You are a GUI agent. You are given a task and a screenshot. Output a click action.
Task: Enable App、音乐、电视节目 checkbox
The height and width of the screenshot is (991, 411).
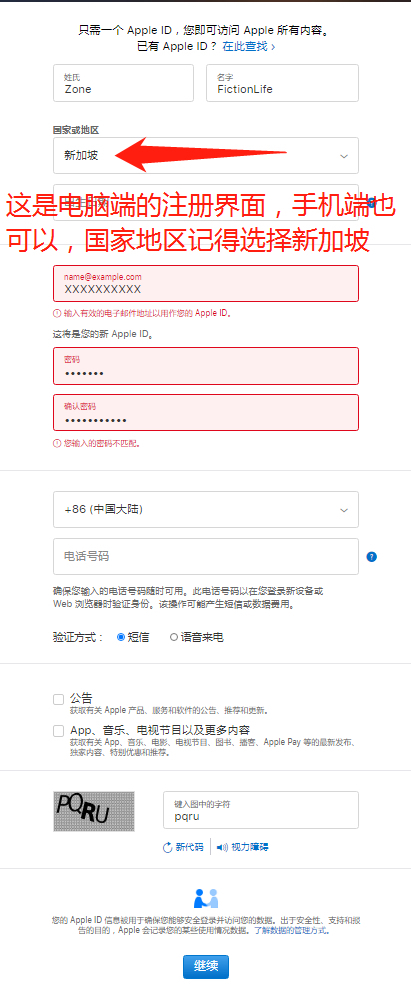coord(59,731)
